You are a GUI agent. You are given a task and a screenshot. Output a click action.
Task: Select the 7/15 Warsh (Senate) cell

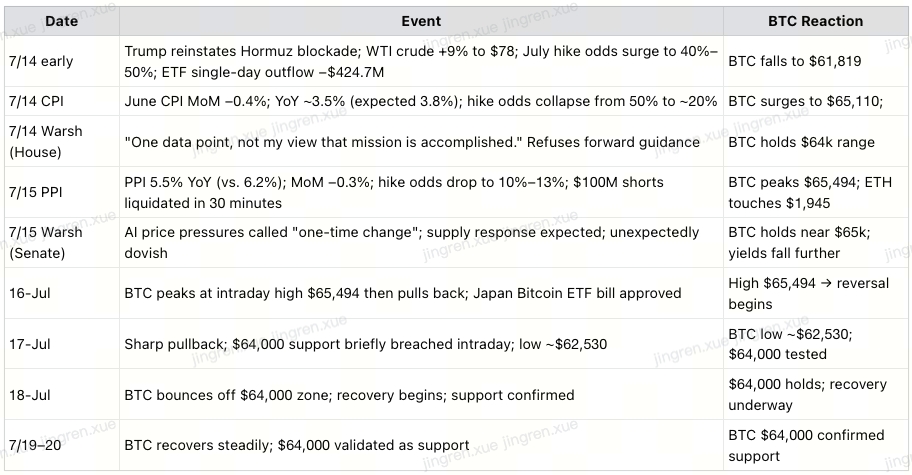(x=62, y=242)
